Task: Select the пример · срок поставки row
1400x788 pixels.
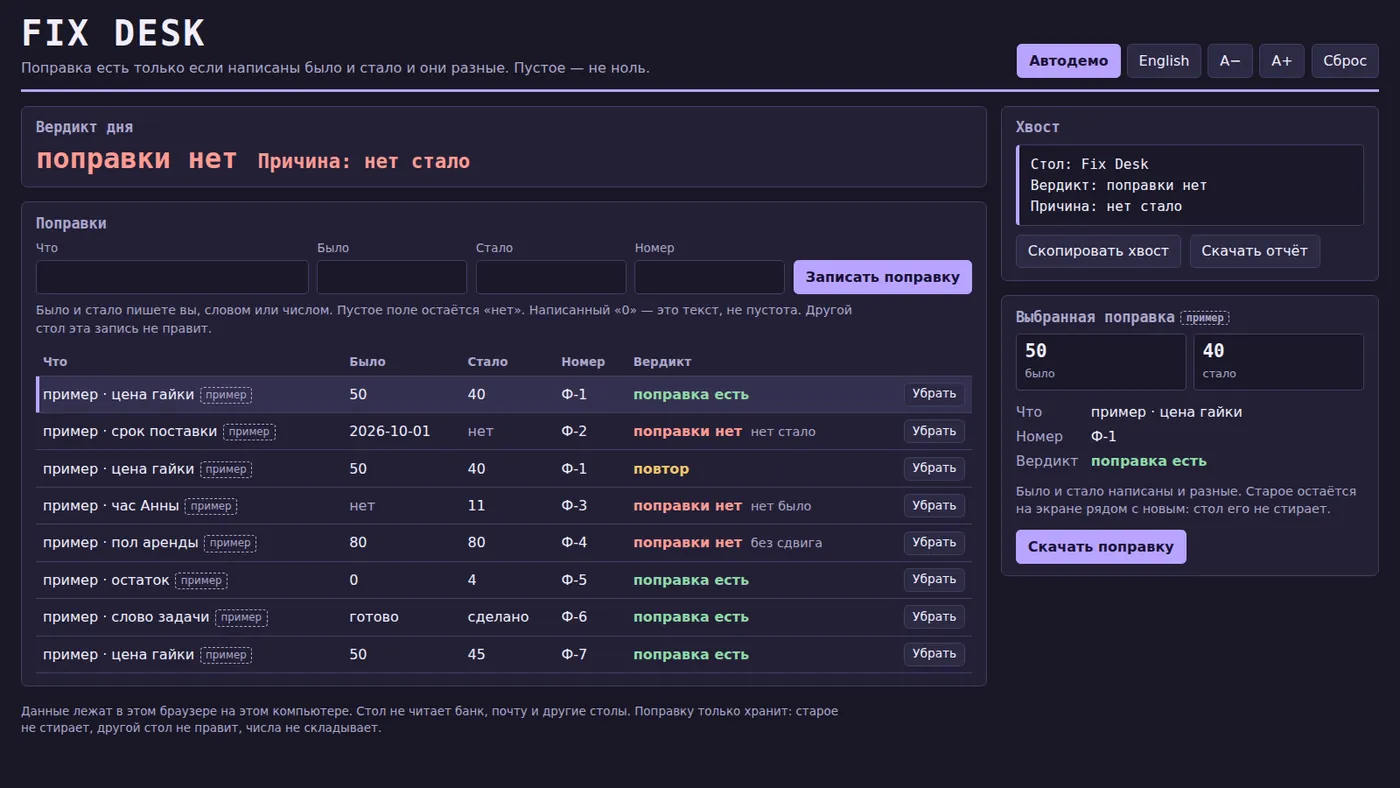Action: click(504, 431)
